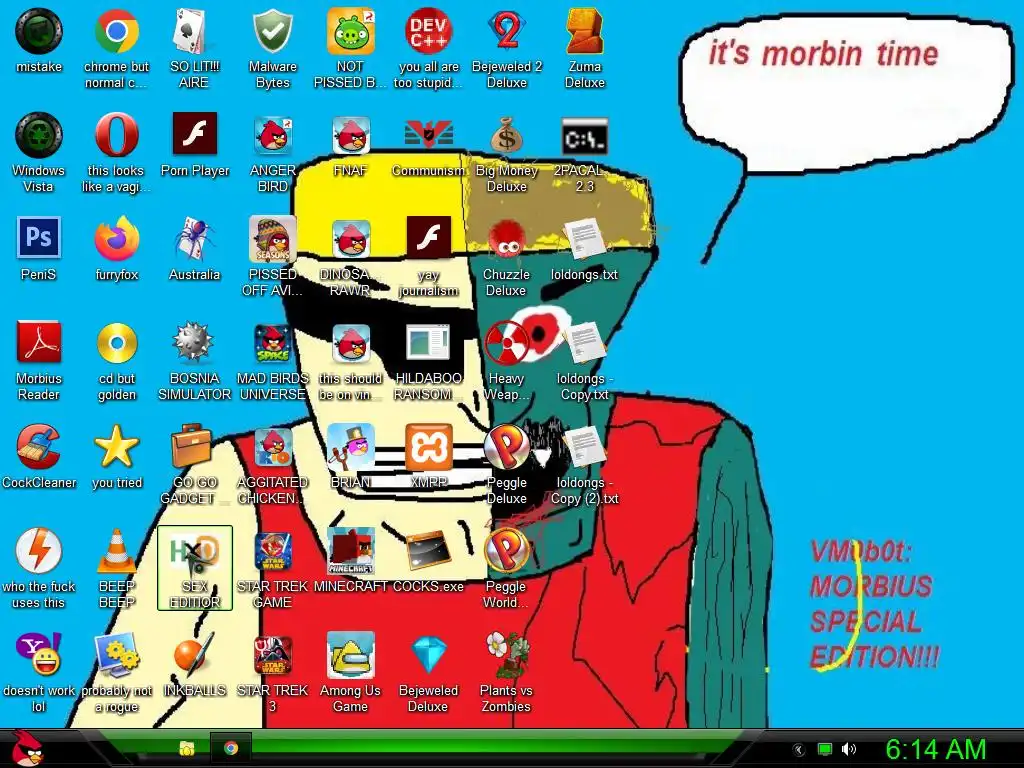This screenshot has width=1024, height=768.
Task: Open 'loldongs - Copy.txt' file
Action: click(x=584, y=343)
